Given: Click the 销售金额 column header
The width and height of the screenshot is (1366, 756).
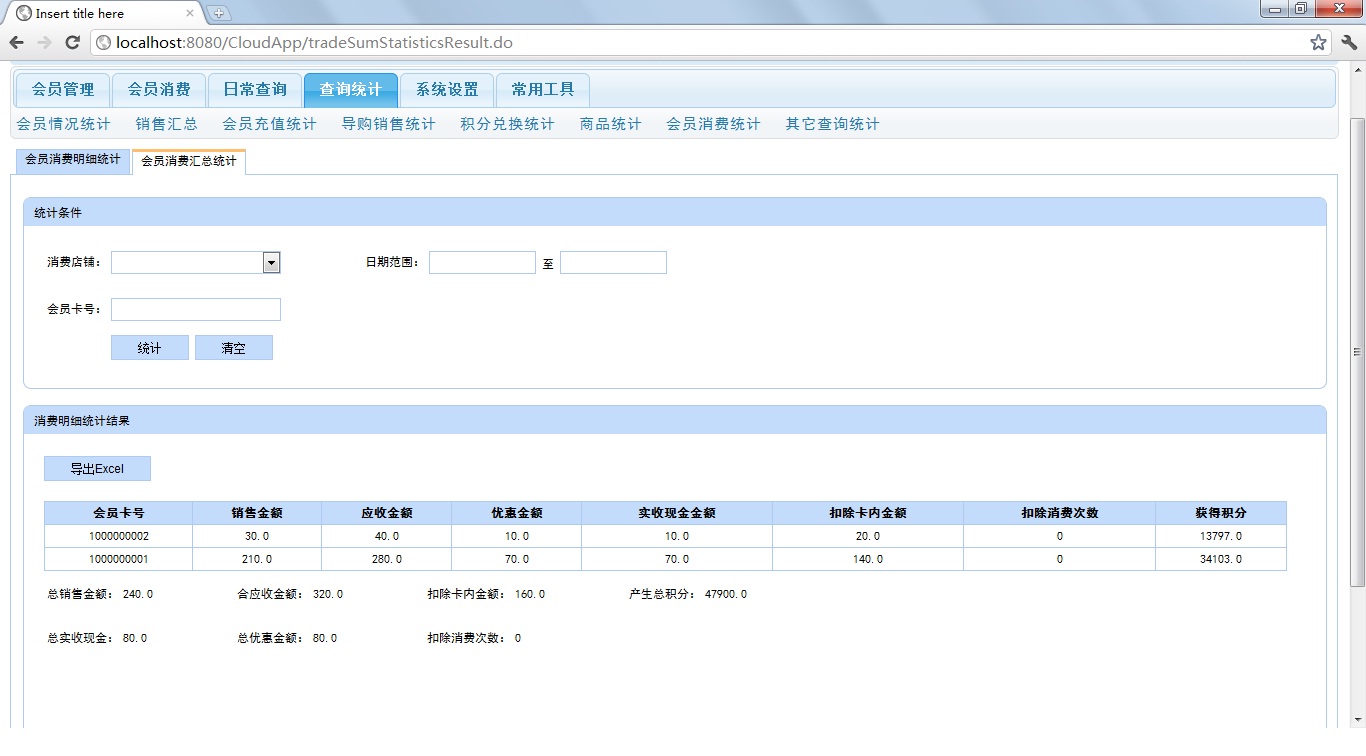Looking at the screenshot, I should [257, 513].
